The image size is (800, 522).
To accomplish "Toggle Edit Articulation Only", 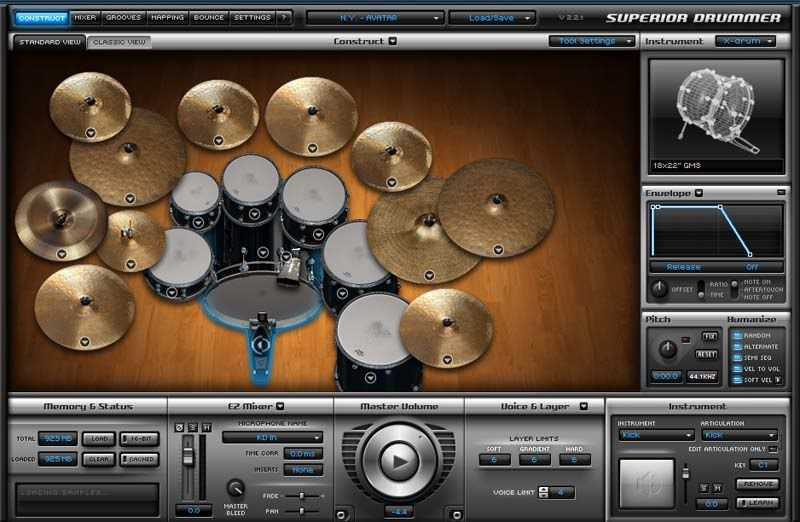I will click(x=773, y=449).
